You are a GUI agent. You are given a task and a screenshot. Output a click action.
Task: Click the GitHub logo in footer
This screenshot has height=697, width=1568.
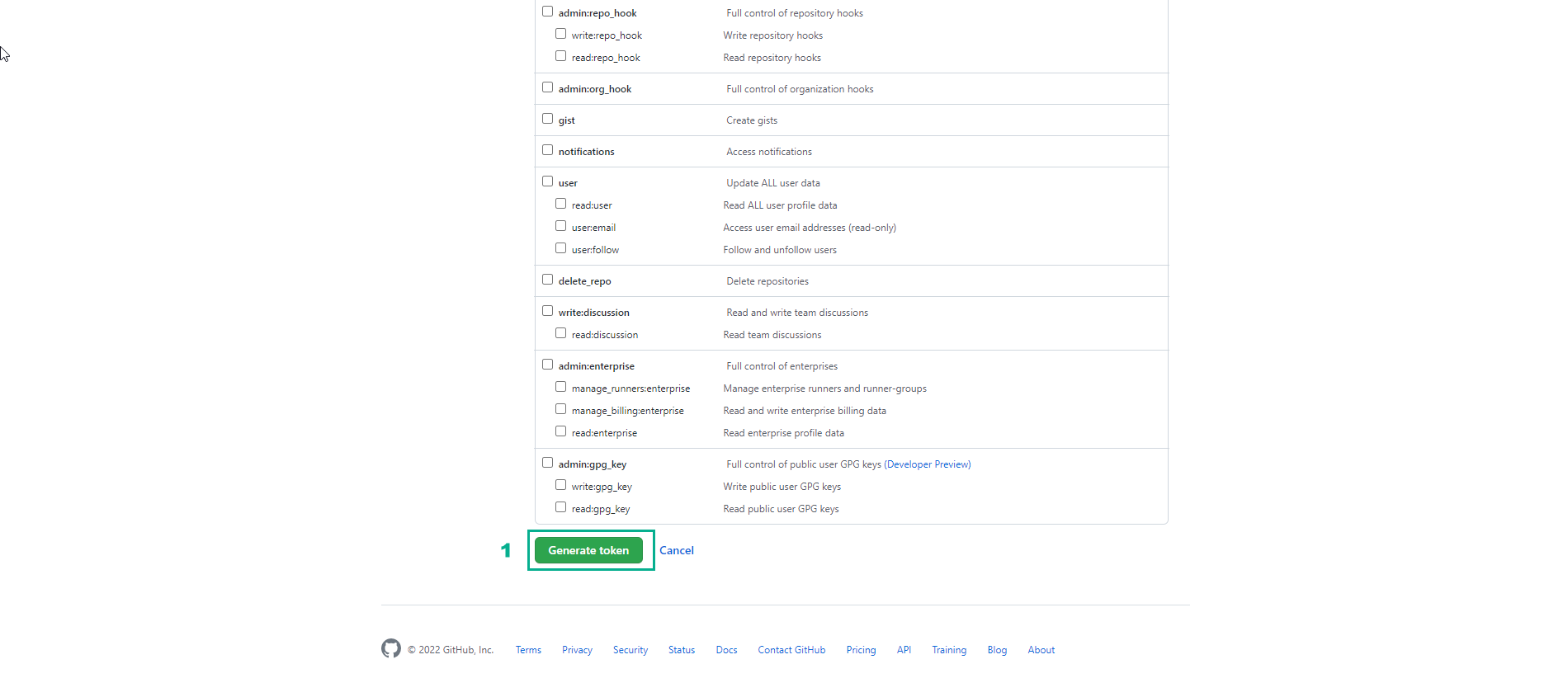391,648
